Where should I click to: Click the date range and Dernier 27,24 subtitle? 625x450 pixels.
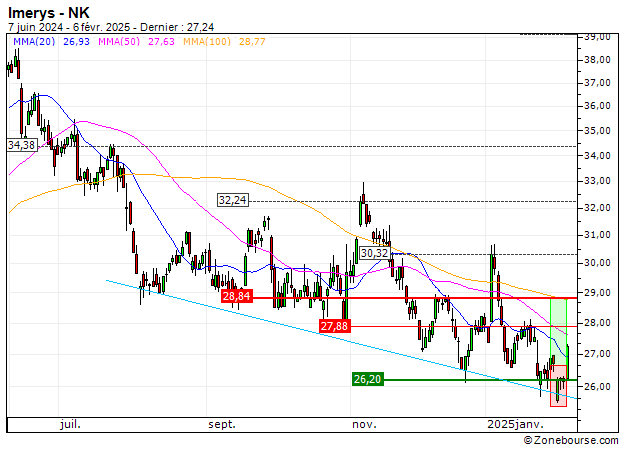click(x=111, y=27)
